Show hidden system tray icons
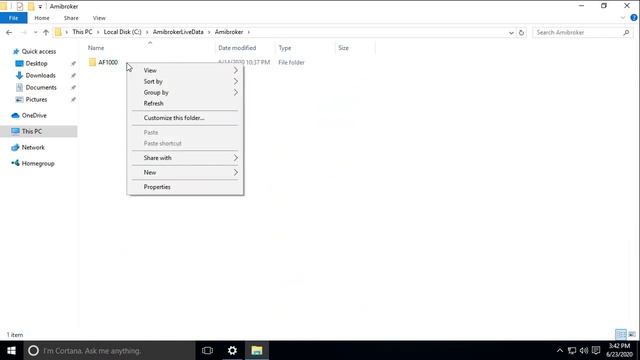 point(560,350)
